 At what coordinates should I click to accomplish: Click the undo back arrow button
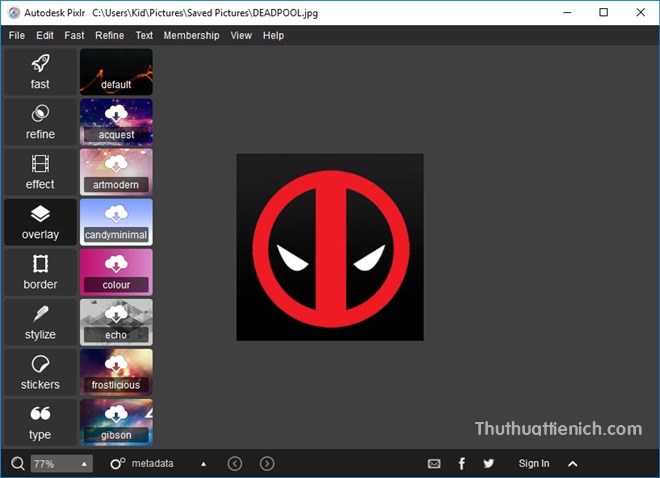click(235, 463)
